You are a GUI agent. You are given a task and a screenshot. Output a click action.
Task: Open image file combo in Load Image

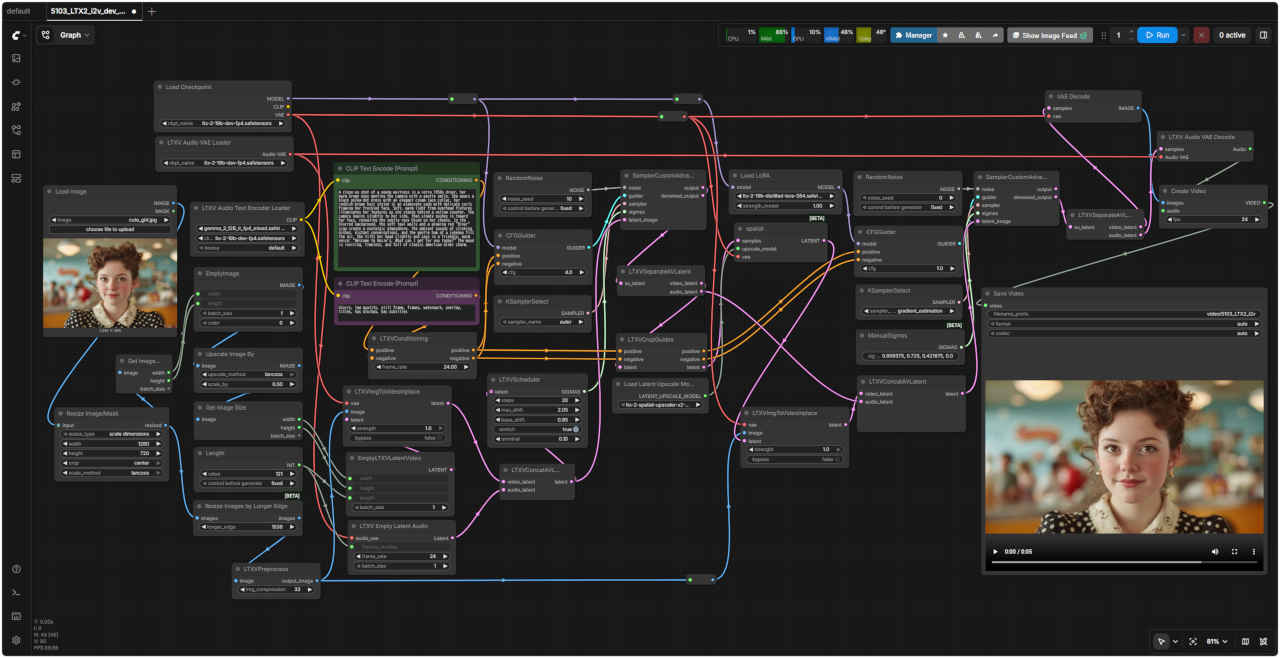coord(110,219)
